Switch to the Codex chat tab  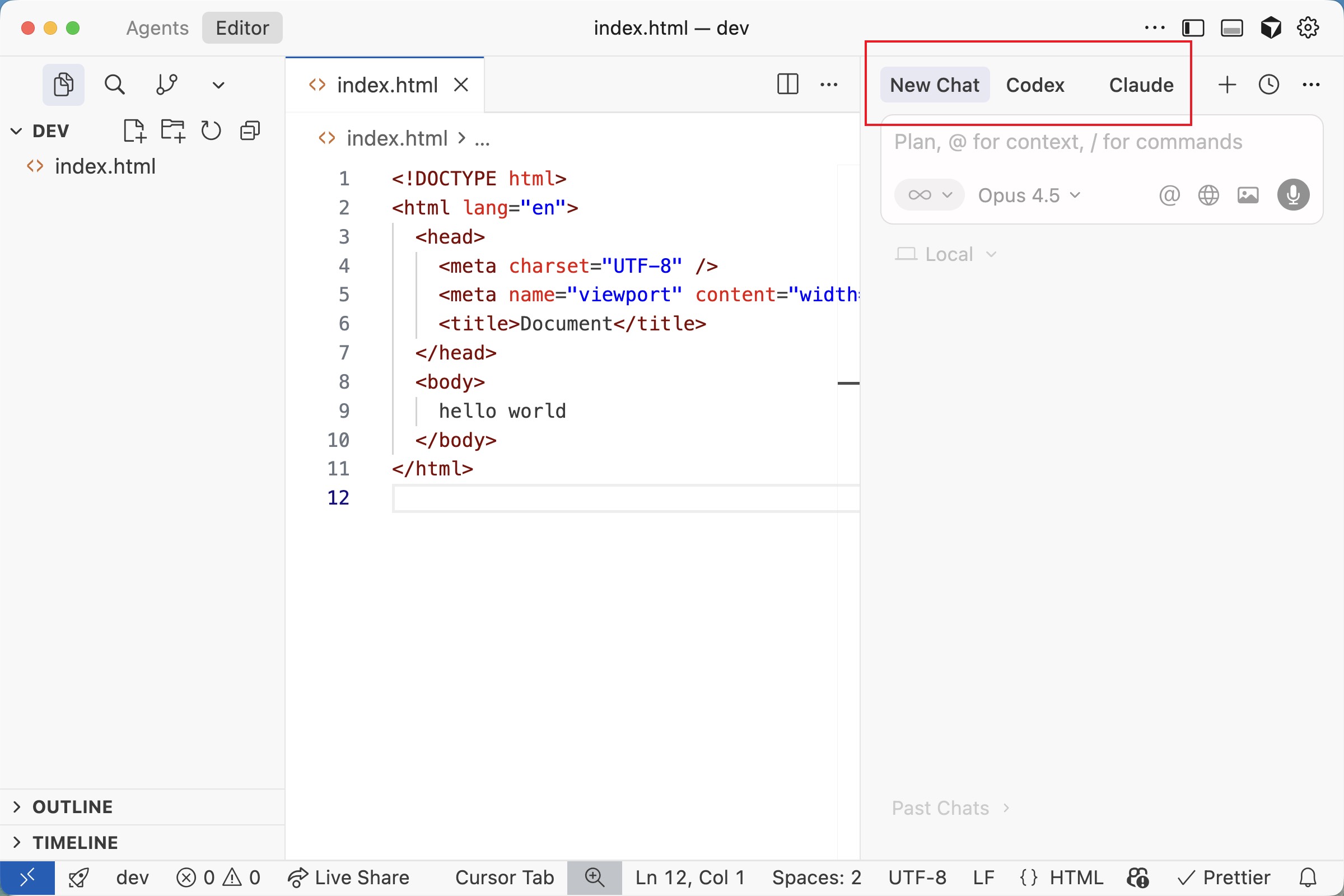[1035, 85]
